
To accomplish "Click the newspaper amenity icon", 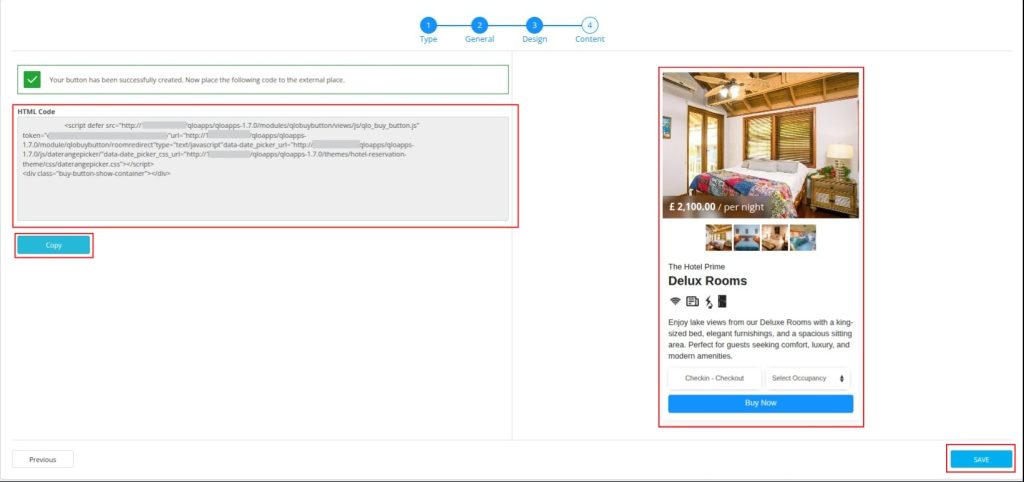I will [x=692, y=301].
